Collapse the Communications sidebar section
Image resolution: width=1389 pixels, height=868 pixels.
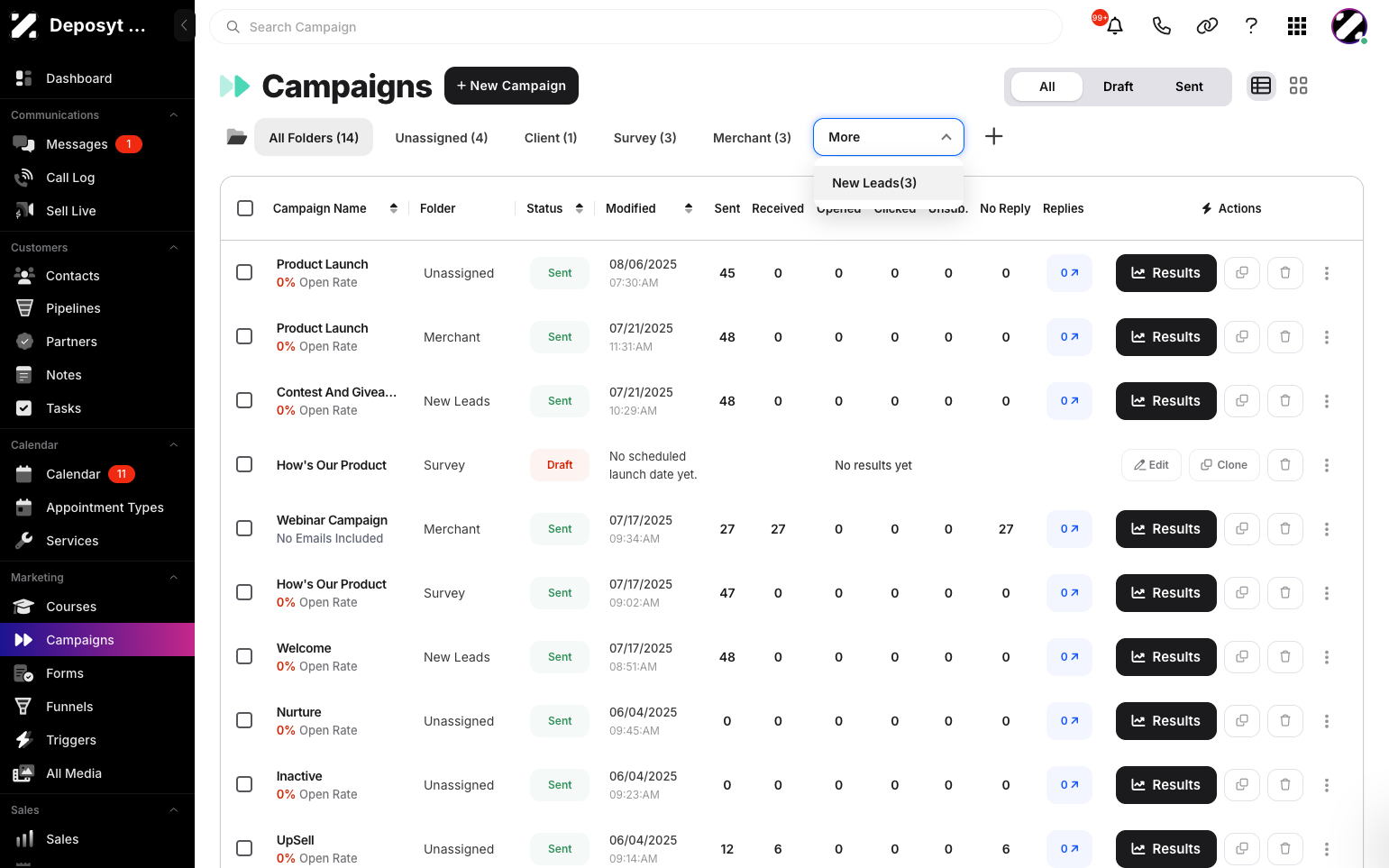point(174,115)
